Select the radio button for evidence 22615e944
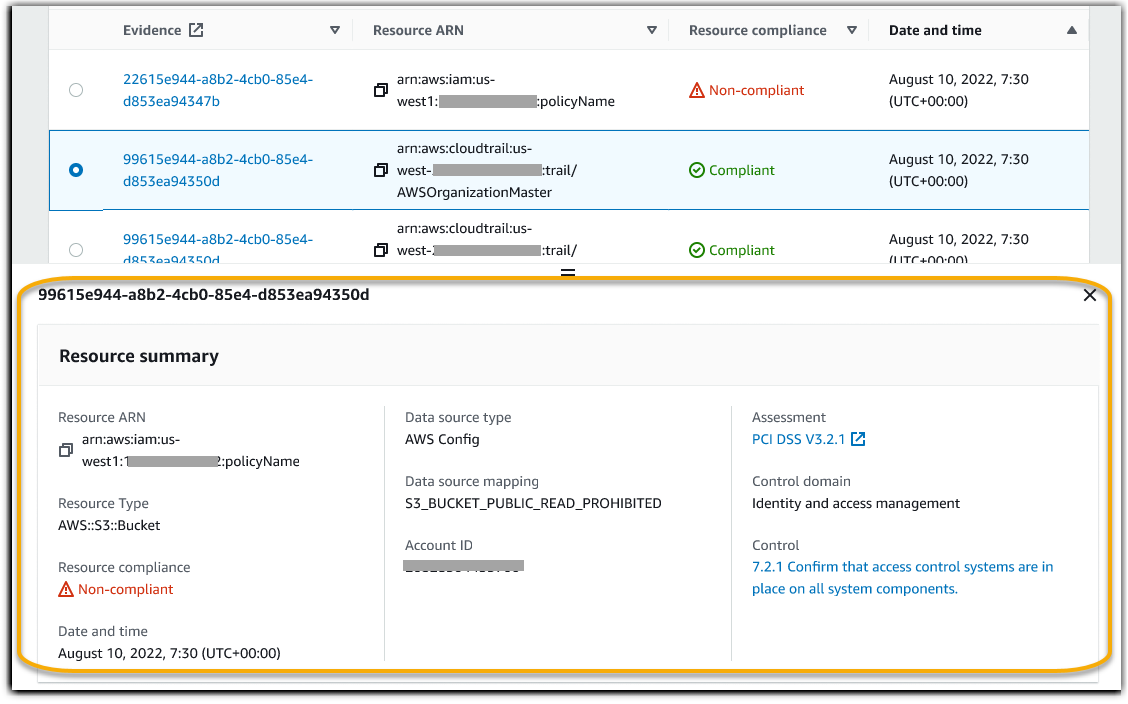The image size is (1128, 704). 76,90
